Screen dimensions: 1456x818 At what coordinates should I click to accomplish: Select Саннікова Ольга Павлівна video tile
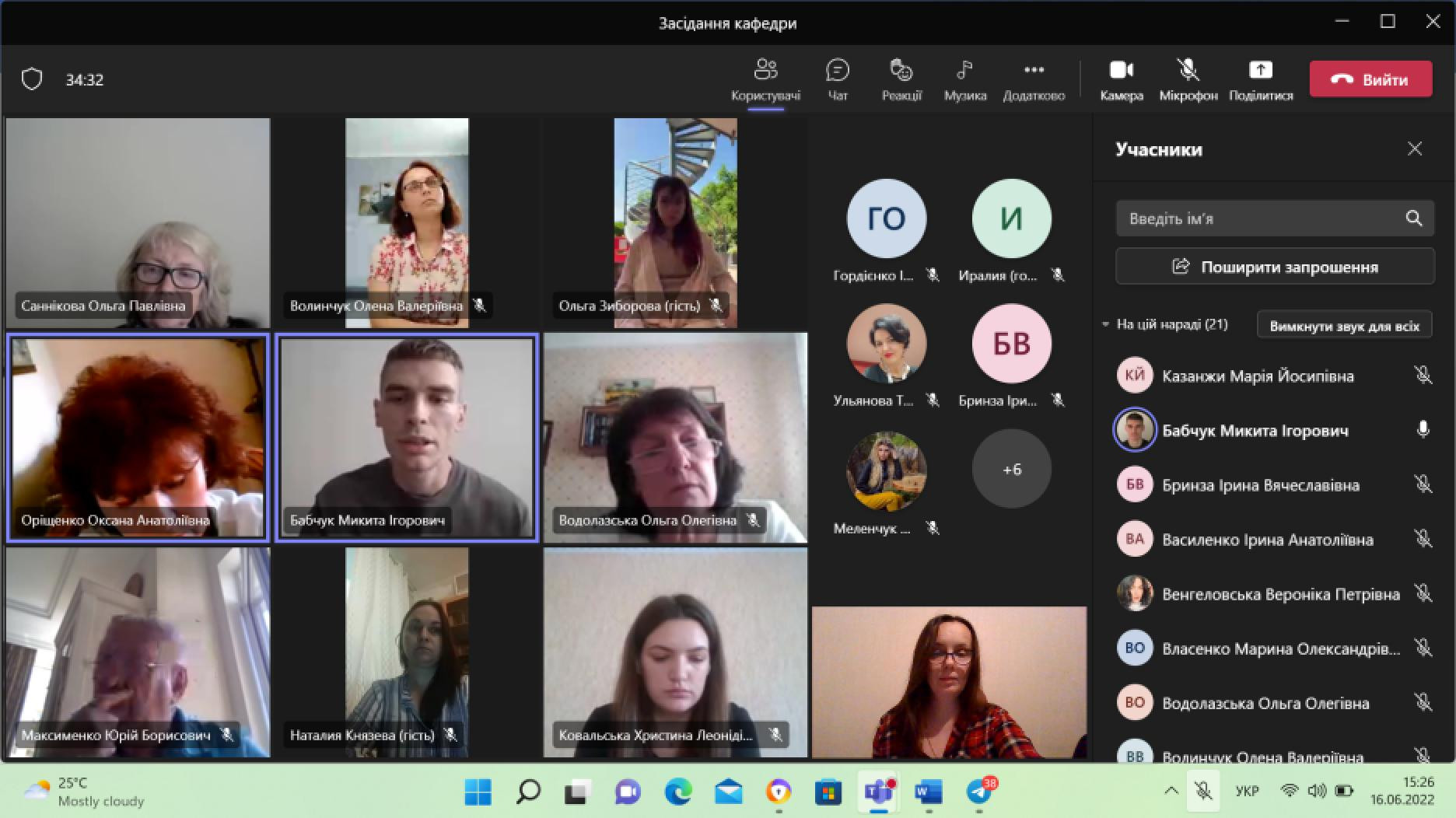pyautogui.click(x=138, y=222)
